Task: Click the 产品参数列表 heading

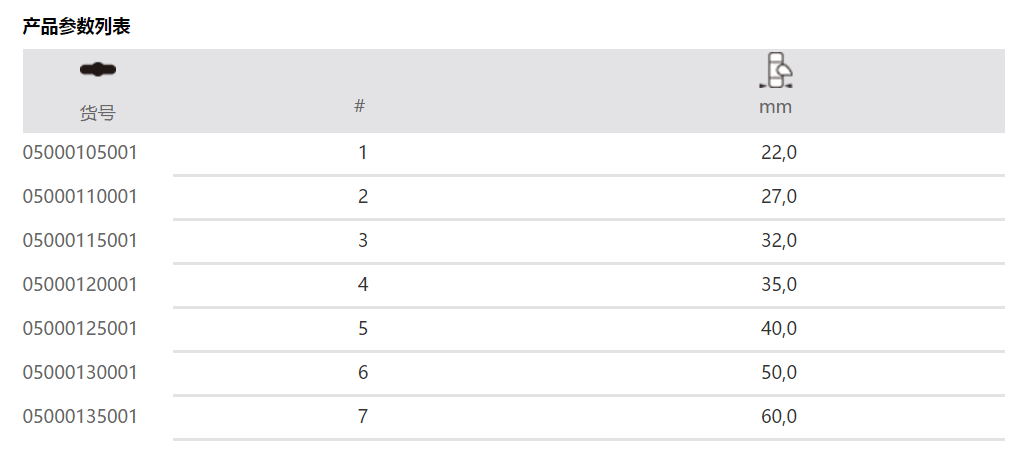Action: point(77,27)
